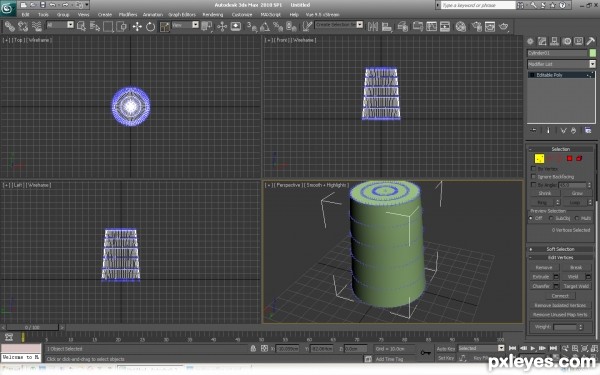The width and height of the screenshot is (600, 375).
Task: Click the Target Weld button
Action: pyautogui.click(x=576, y=286)
